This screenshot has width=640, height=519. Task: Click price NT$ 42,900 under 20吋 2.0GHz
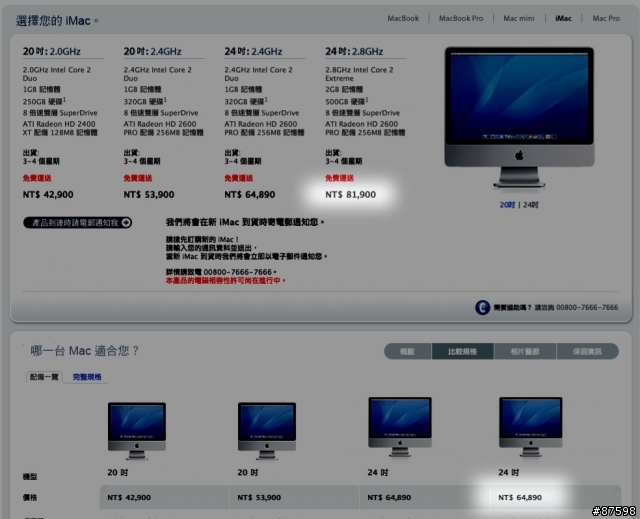pos(48,195)
